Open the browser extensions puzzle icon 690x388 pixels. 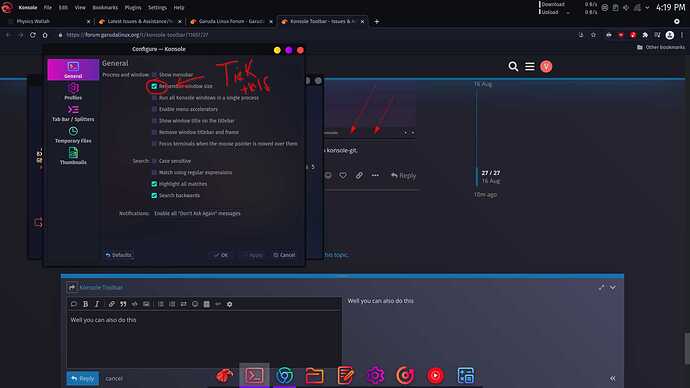(x=645, y=35)
